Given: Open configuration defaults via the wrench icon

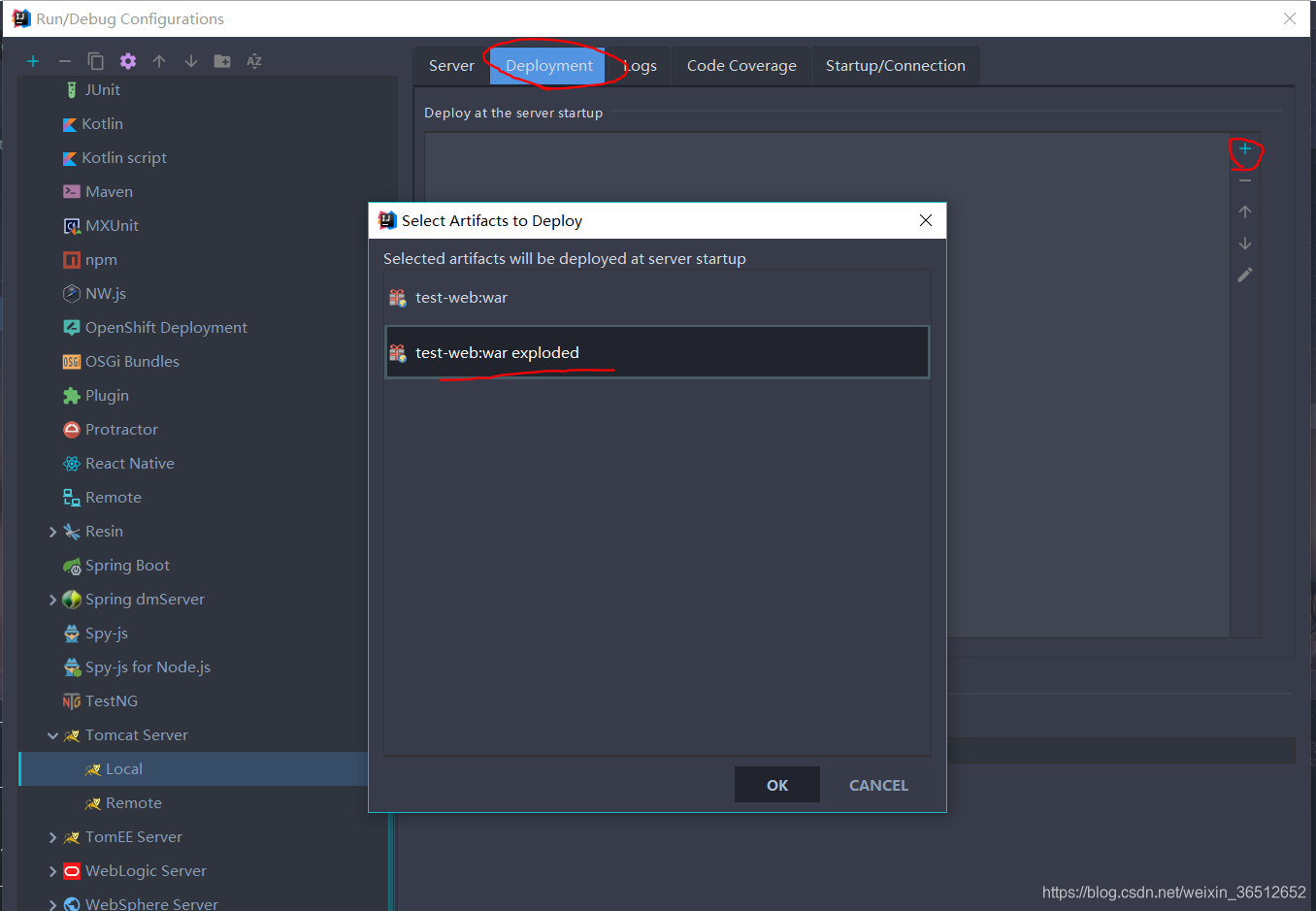Looking at the screenshot, I should (128, 61).
